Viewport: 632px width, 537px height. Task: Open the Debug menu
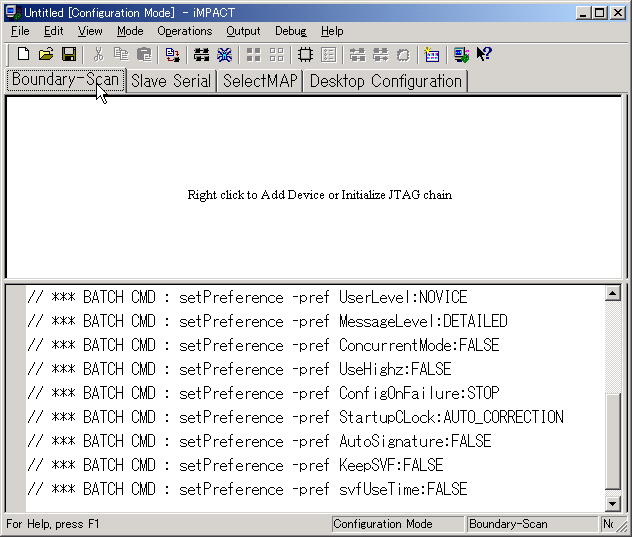click(291, 31)
